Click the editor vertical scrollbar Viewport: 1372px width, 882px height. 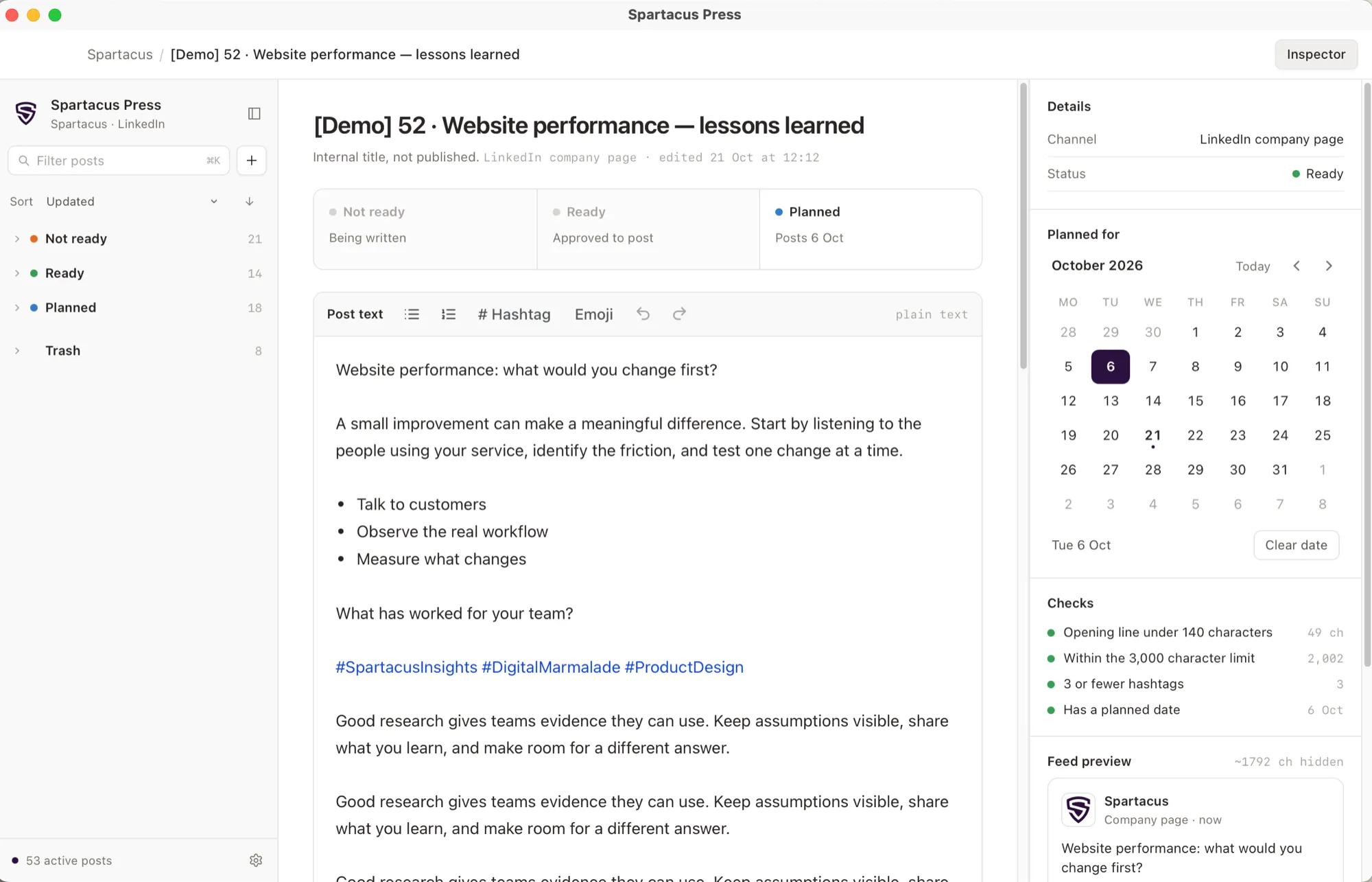(1023, 227)
